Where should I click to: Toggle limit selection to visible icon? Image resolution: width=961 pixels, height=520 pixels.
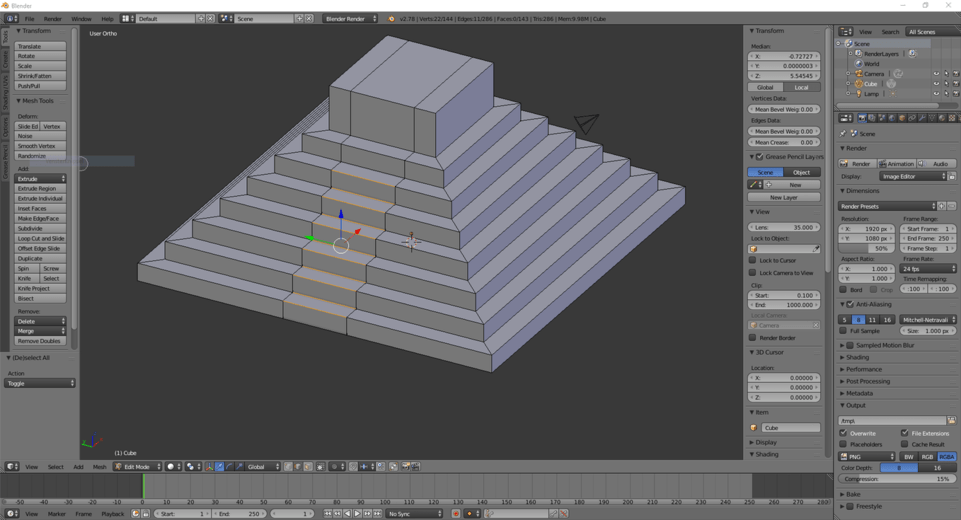tap(320, 467)
